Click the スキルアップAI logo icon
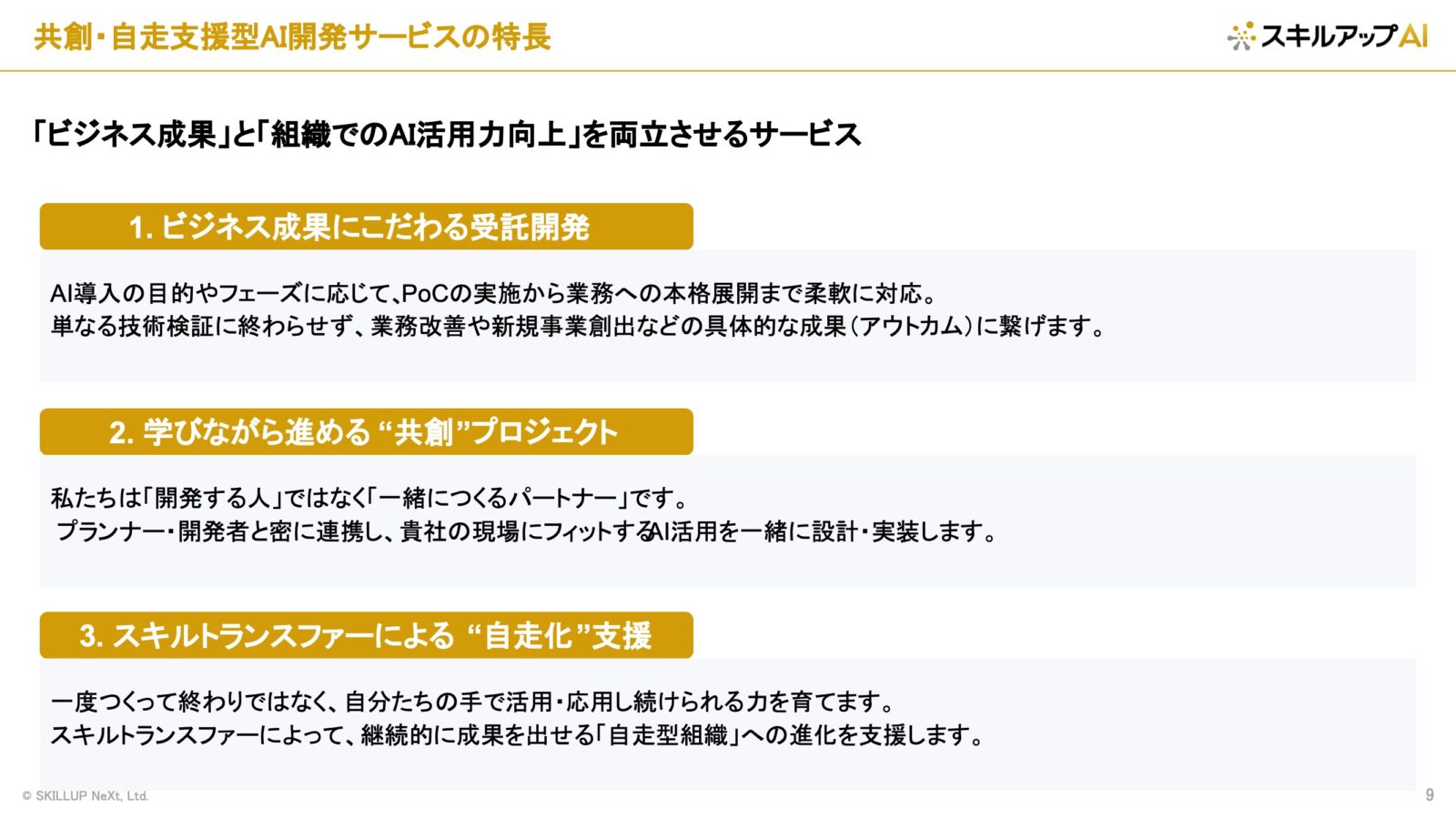1456x819 pixels. [1241, 35]
